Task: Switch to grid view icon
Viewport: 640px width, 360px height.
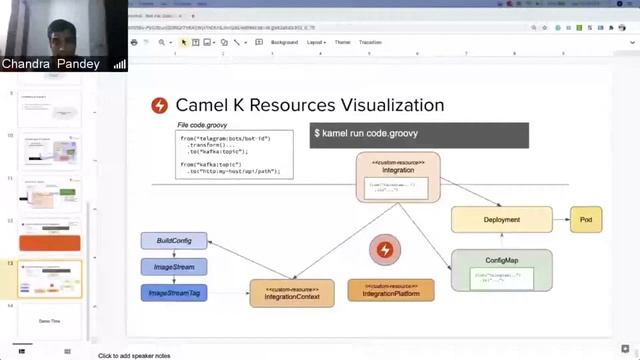Action: pos(67,351)
